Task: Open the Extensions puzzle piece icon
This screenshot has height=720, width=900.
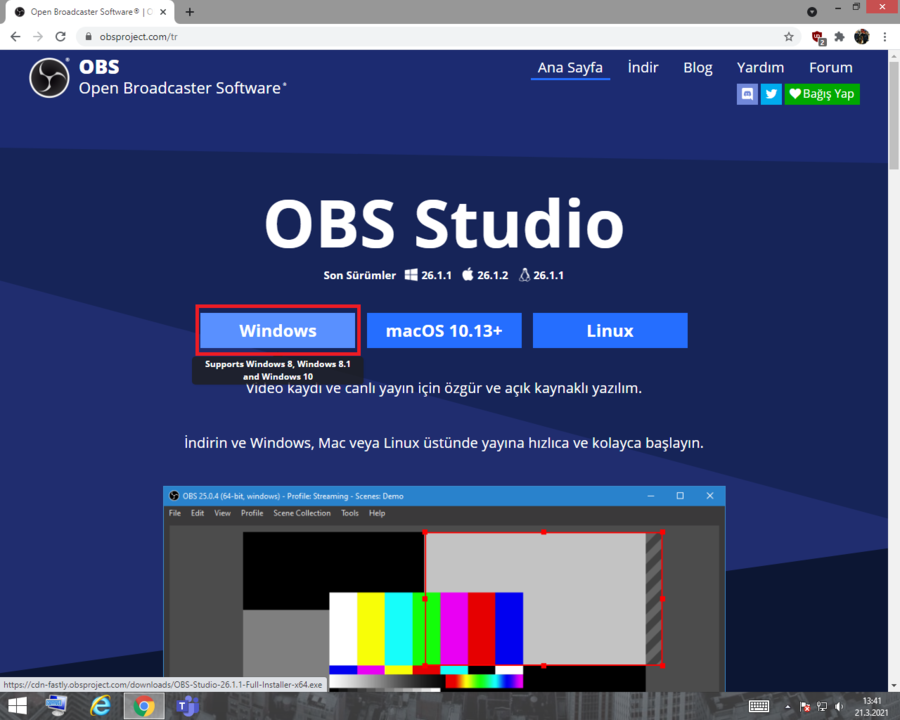Action: pos(839,37)
